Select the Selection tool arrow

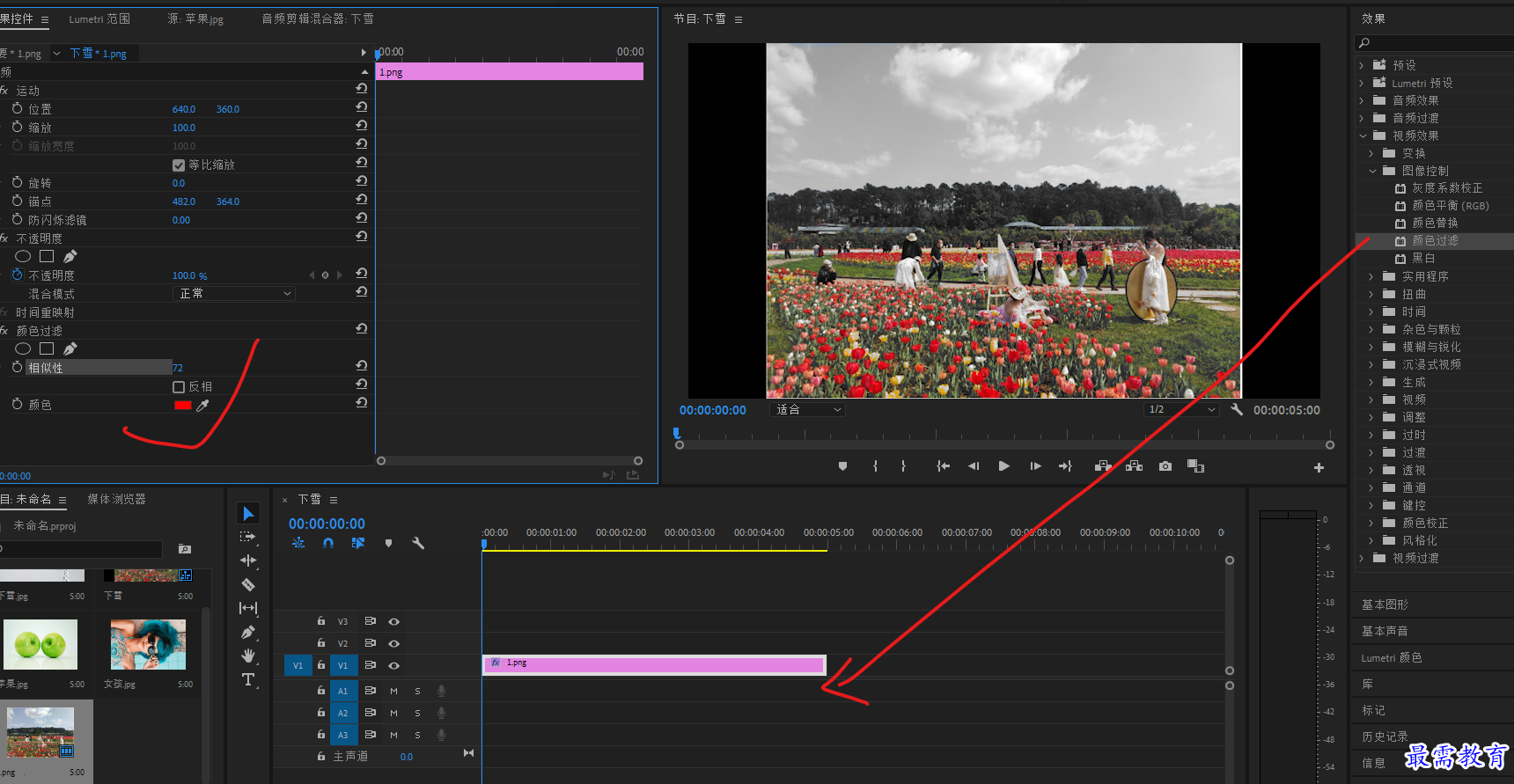[248, 513]
